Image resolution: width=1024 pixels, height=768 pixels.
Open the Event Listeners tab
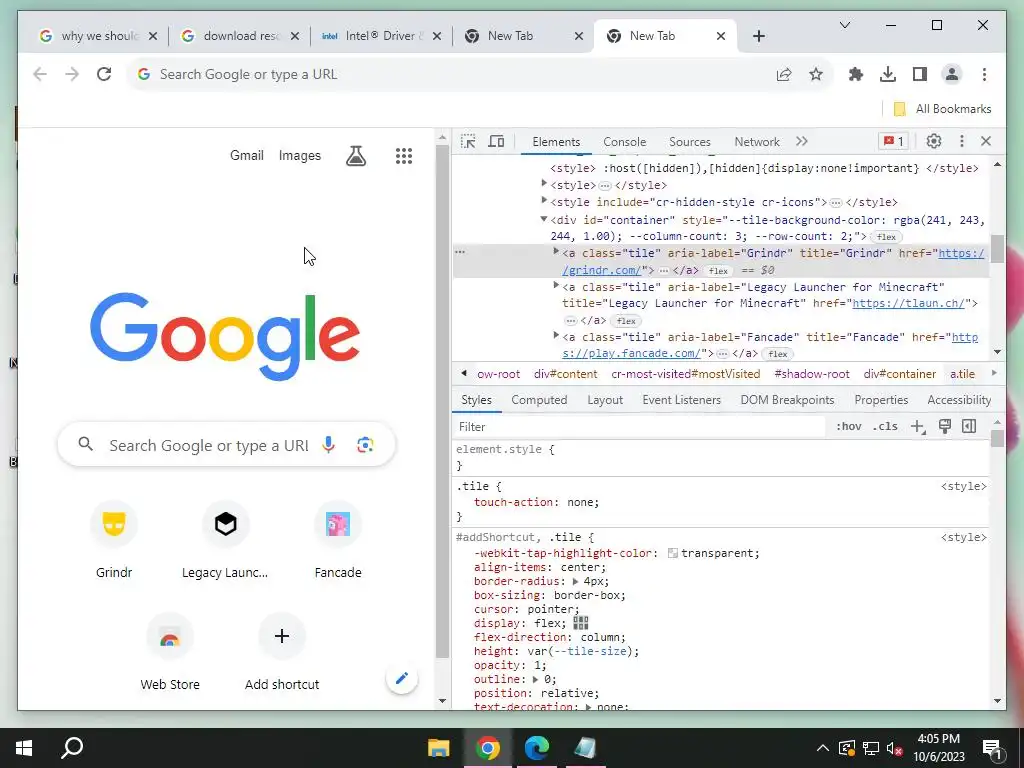681,400
